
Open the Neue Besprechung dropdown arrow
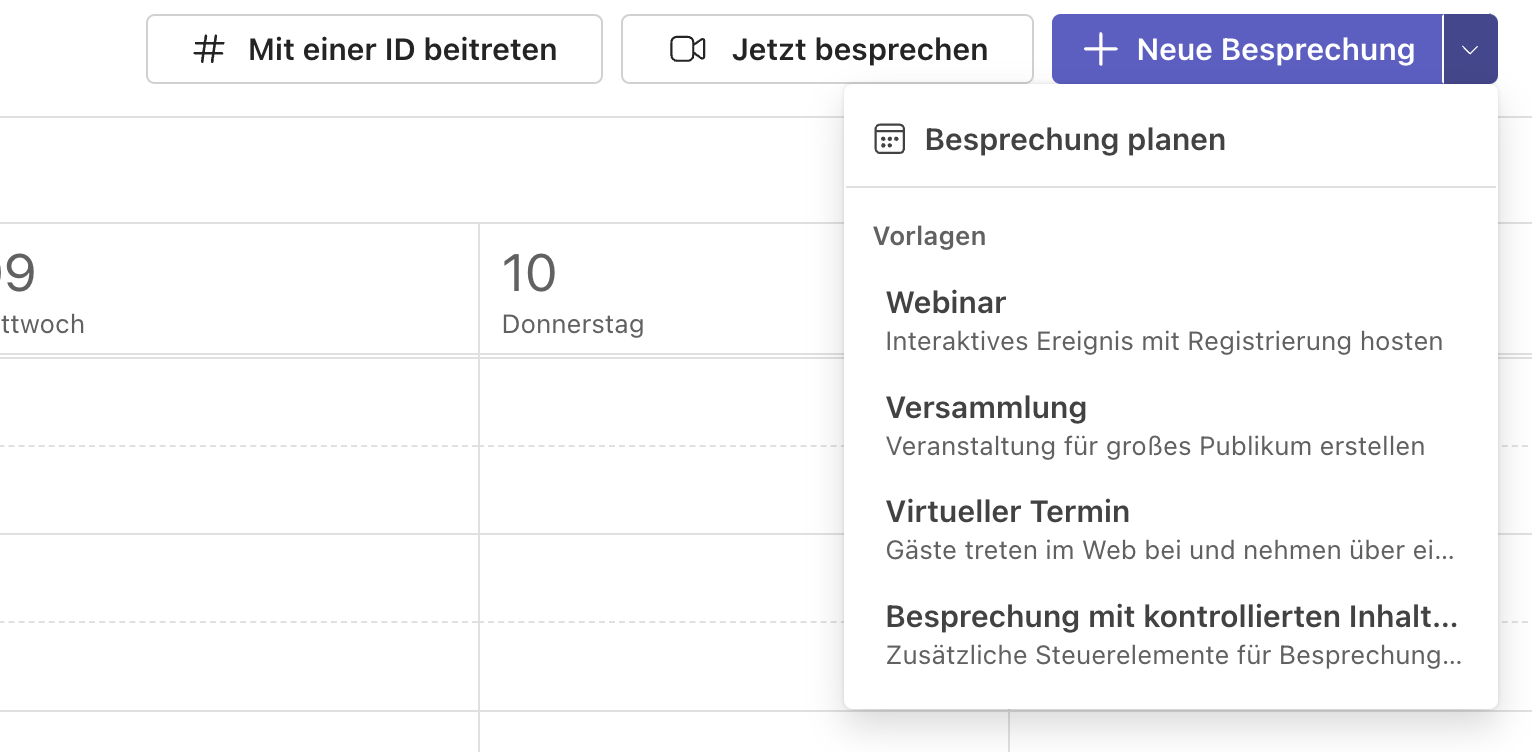pyautogui.click(x=1470, y=49)
